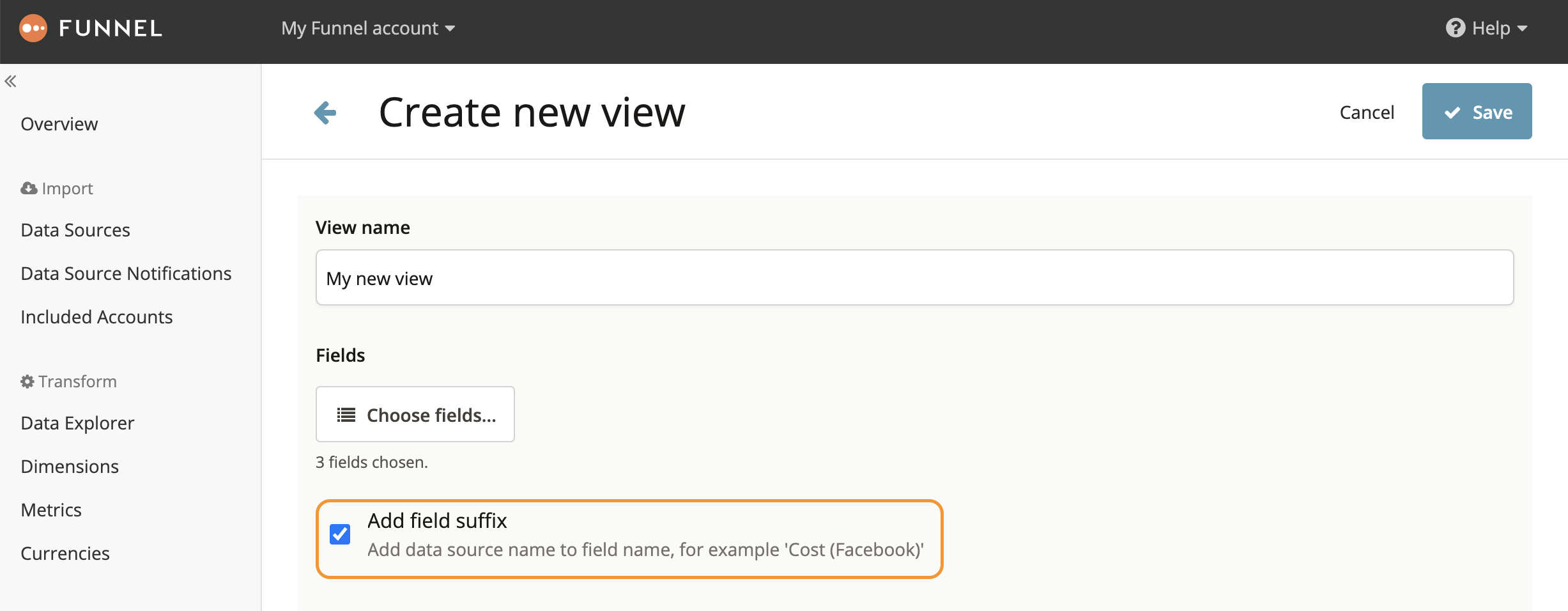Click the Transform gear icon

click(27, 382)
